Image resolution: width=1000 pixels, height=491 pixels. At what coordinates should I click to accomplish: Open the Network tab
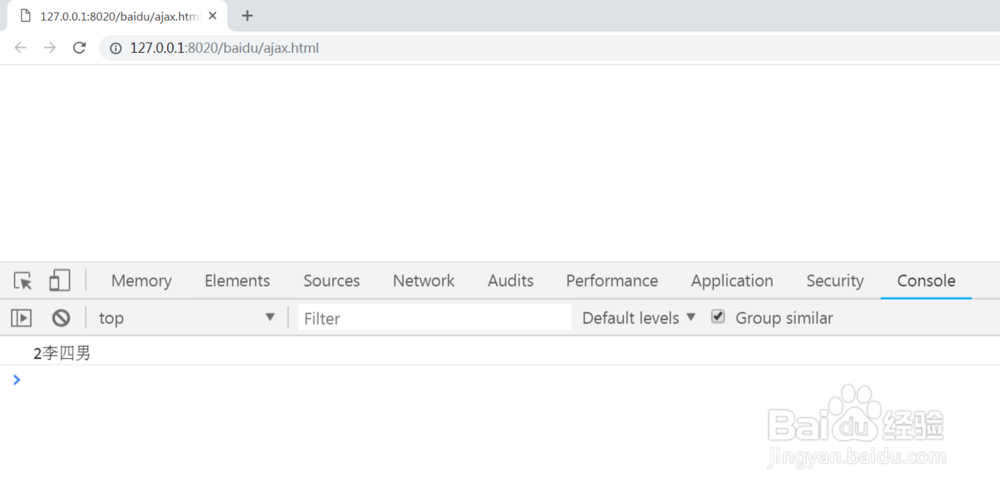423,281
